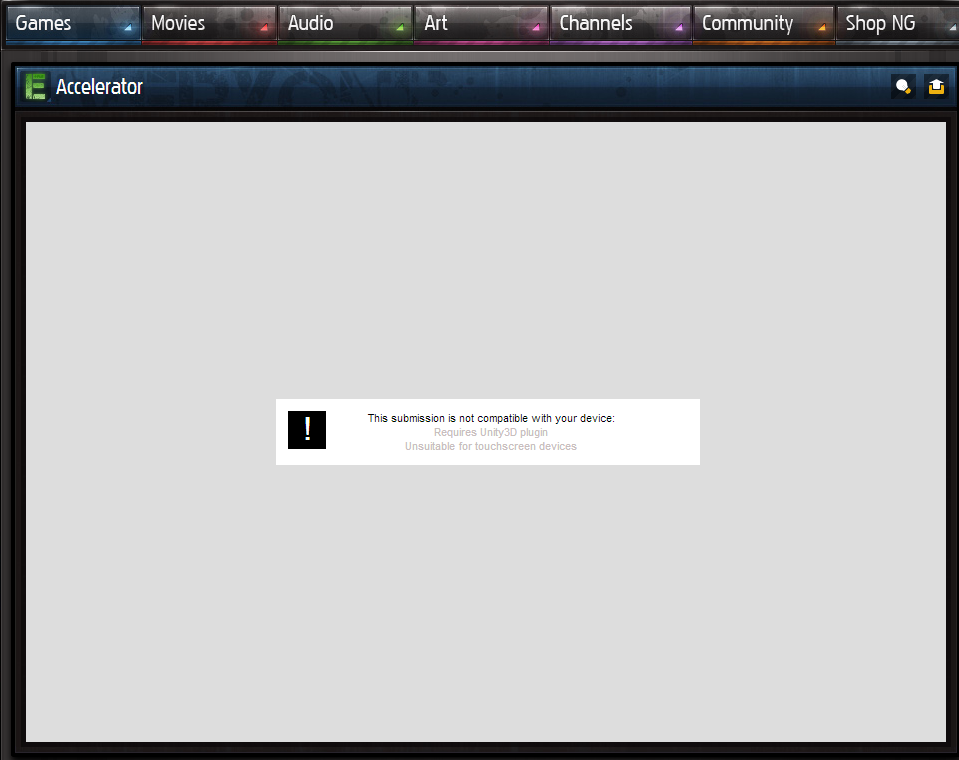Viewport: 959px width, 760px height.
Task: Expand the green arrow on Audio tab
Action: tap(400, 28)
